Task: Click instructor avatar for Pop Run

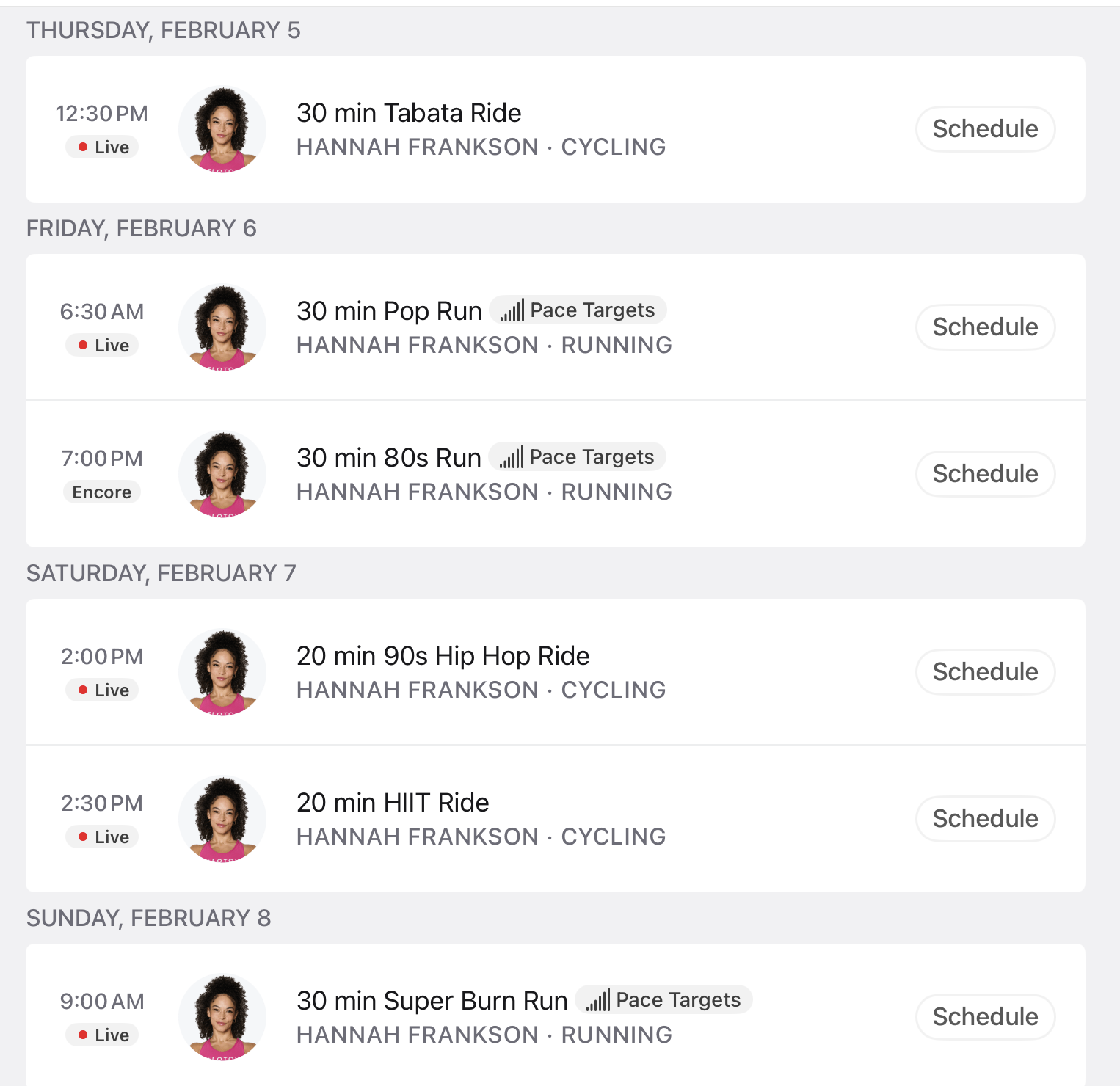Action: (222, 327)
